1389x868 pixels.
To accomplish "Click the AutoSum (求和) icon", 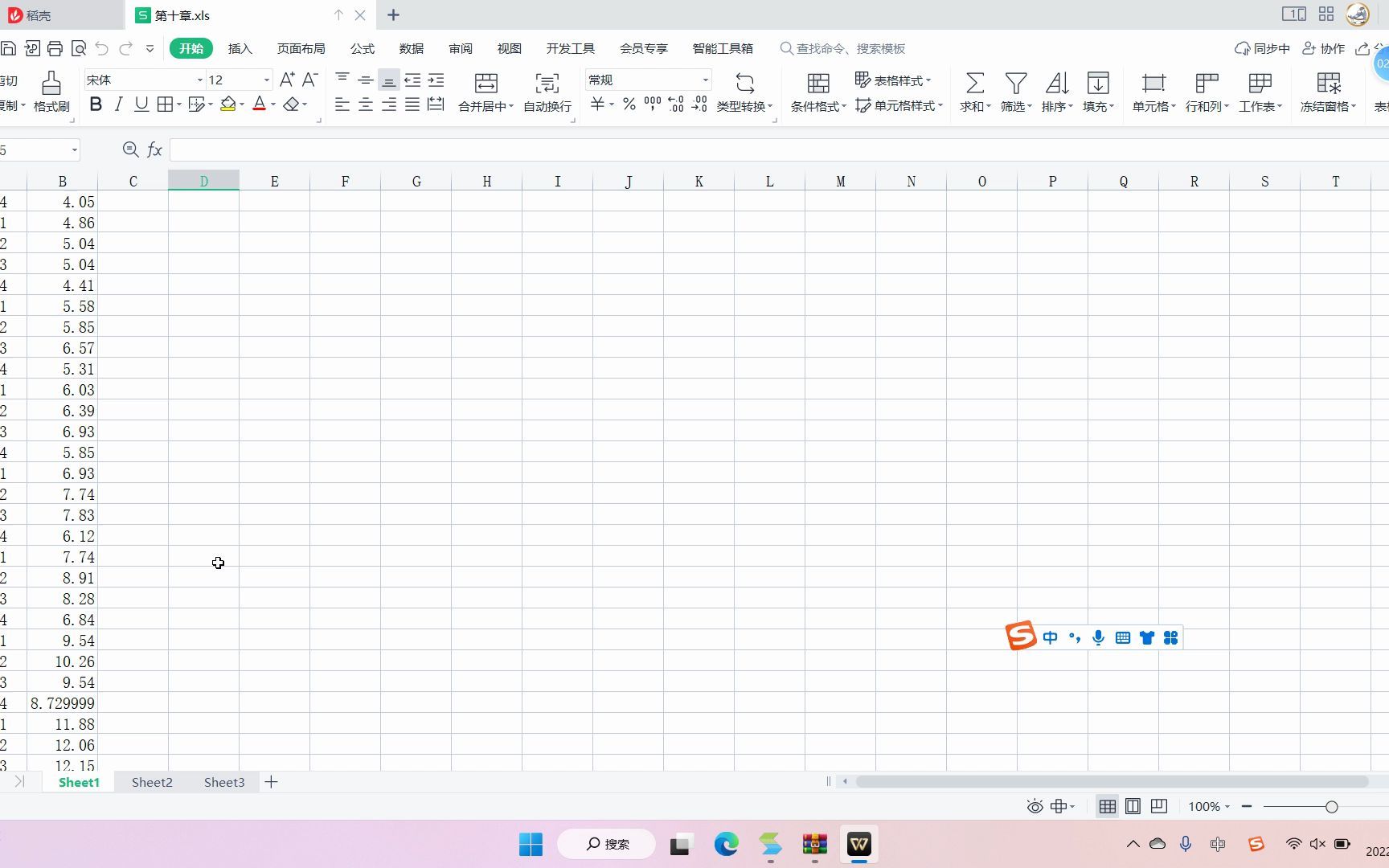I will pyautogui.click(x=974, y=84).
